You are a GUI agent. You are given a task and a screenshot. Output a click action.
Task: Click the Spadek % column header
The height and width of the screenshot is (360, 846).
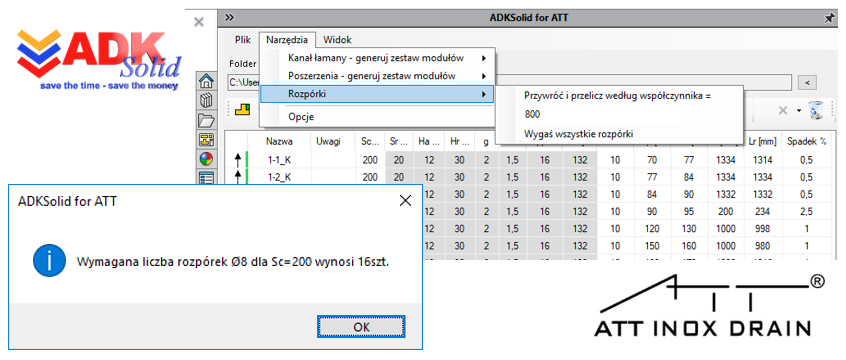(807, 141)
